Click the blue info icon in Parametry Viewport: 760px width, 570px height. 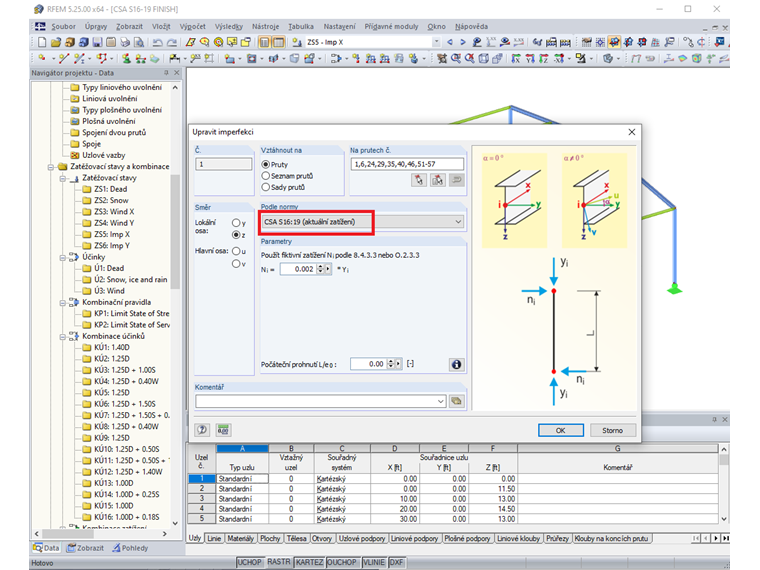pos(456,364)
